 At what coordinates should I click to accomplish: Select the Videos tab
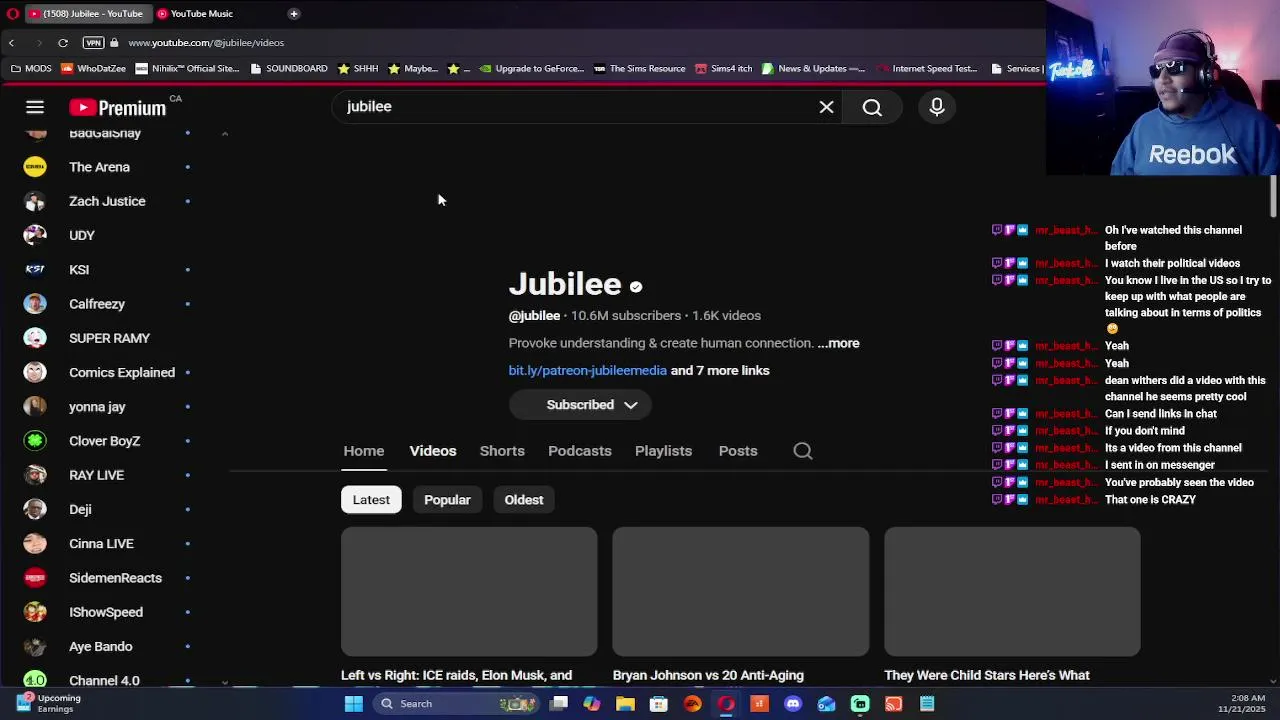pyautogui.click(x=433, y=451)
